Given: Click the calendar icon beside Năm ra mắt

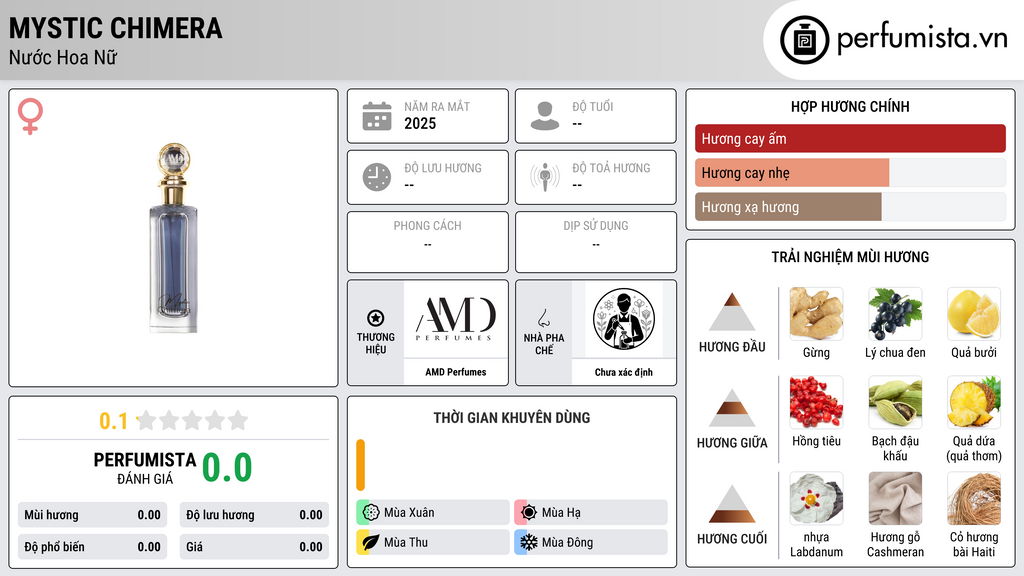Looking at the screenshot, I should pos(377,116).
